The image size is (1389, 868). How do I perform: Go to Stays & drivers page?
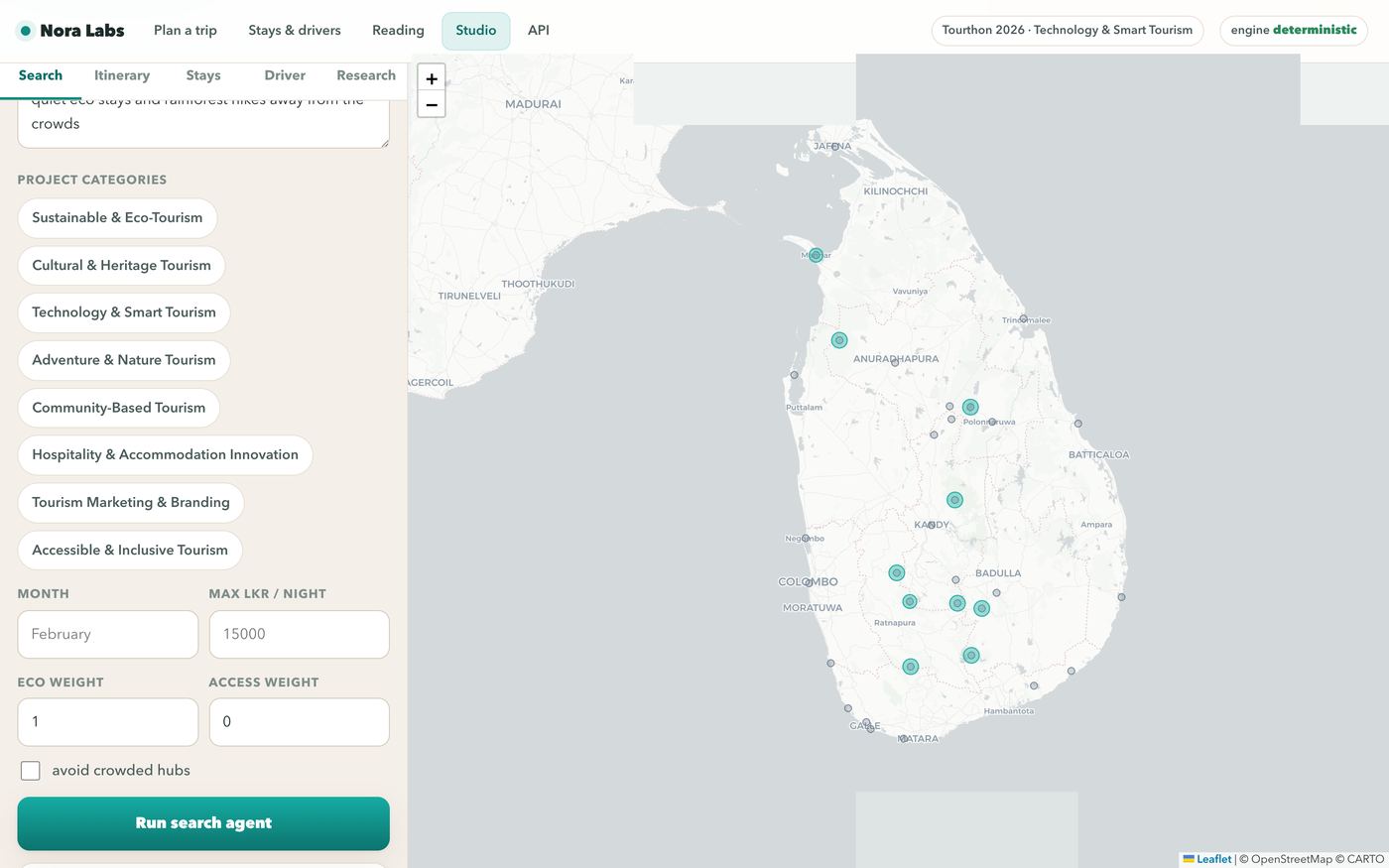[295, 31]
